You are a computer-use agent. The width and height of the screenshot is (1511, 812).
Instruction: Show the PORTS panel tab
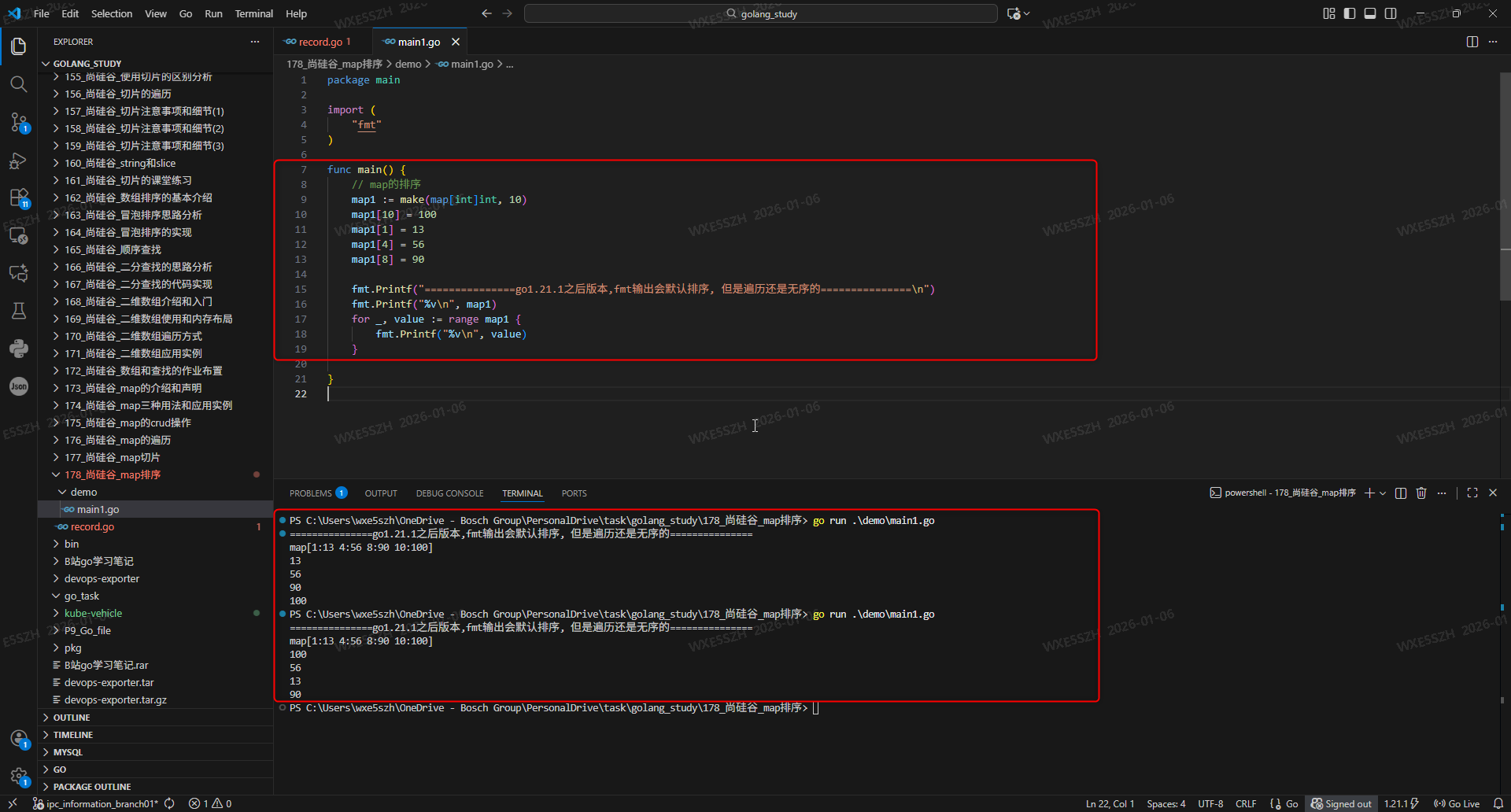(574, 493)
